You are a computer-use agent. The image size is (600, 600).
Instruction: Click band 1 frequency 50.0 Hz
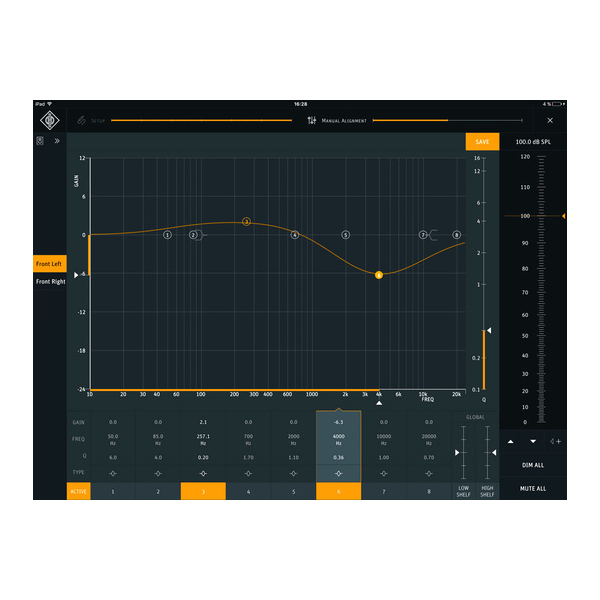(113, 439)
